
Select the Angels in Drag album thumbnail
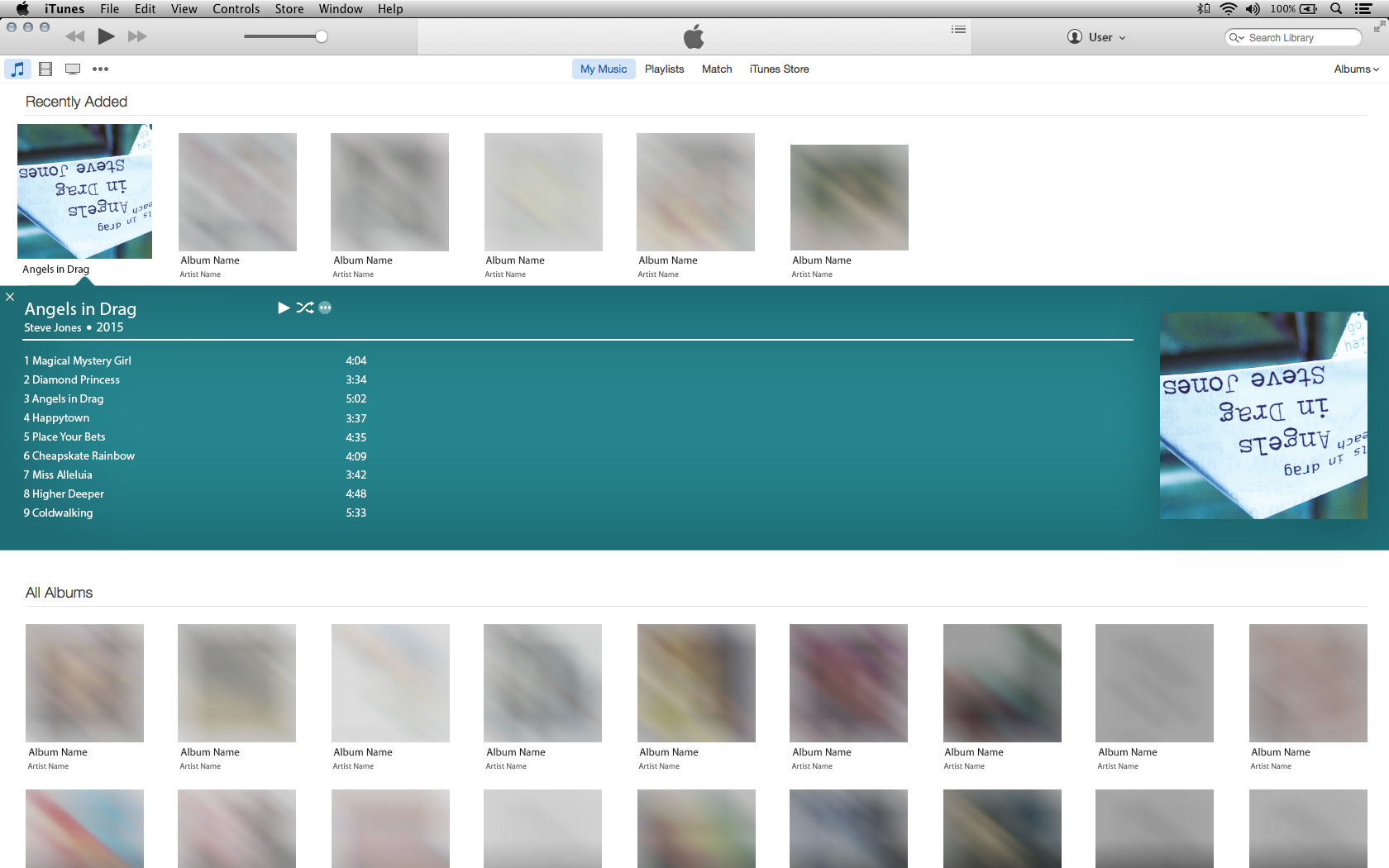pos(84,192)
